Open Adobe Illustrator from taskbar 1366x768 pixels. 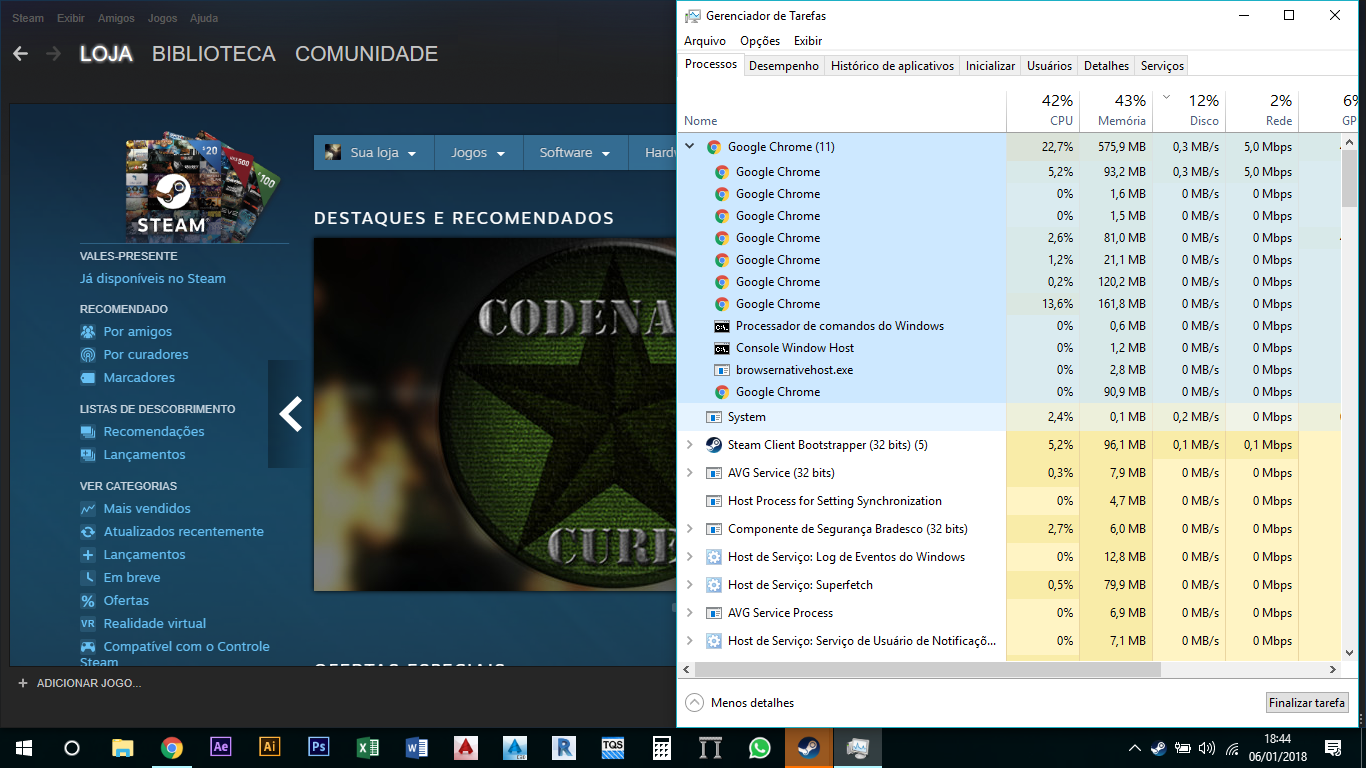[270, 747]
